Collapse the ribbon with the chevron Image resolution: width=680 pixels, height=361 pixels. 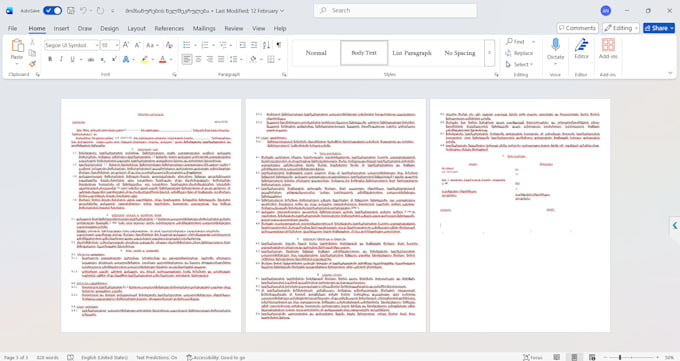(670, 73)
